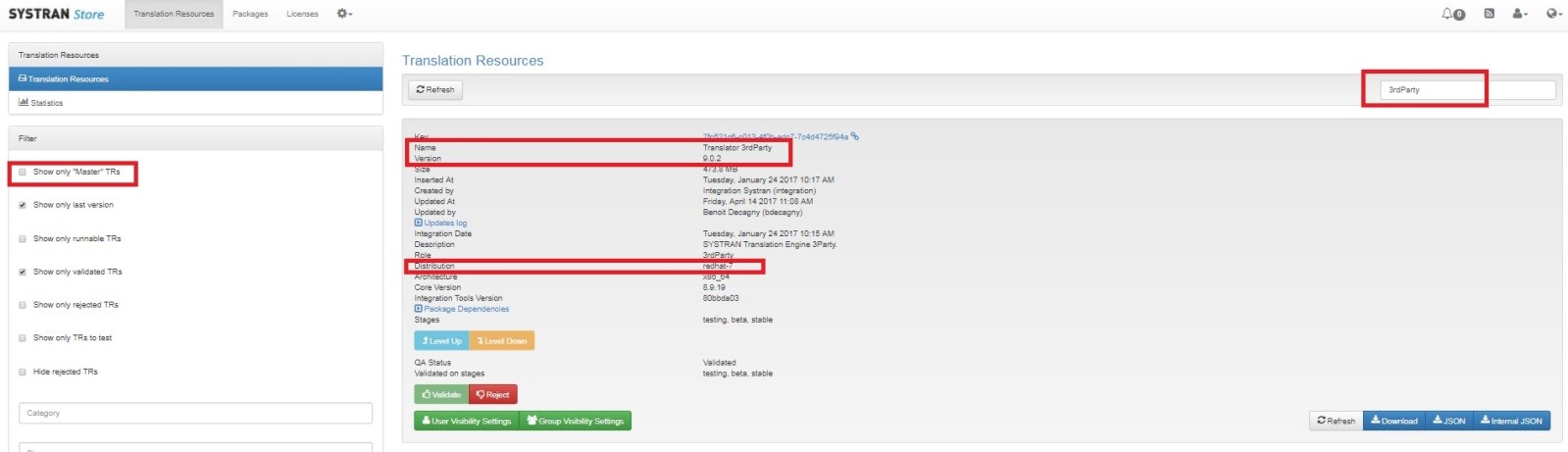Click the Internal JSON button
Screen dimensions: 1568x452
[1511, 421]
